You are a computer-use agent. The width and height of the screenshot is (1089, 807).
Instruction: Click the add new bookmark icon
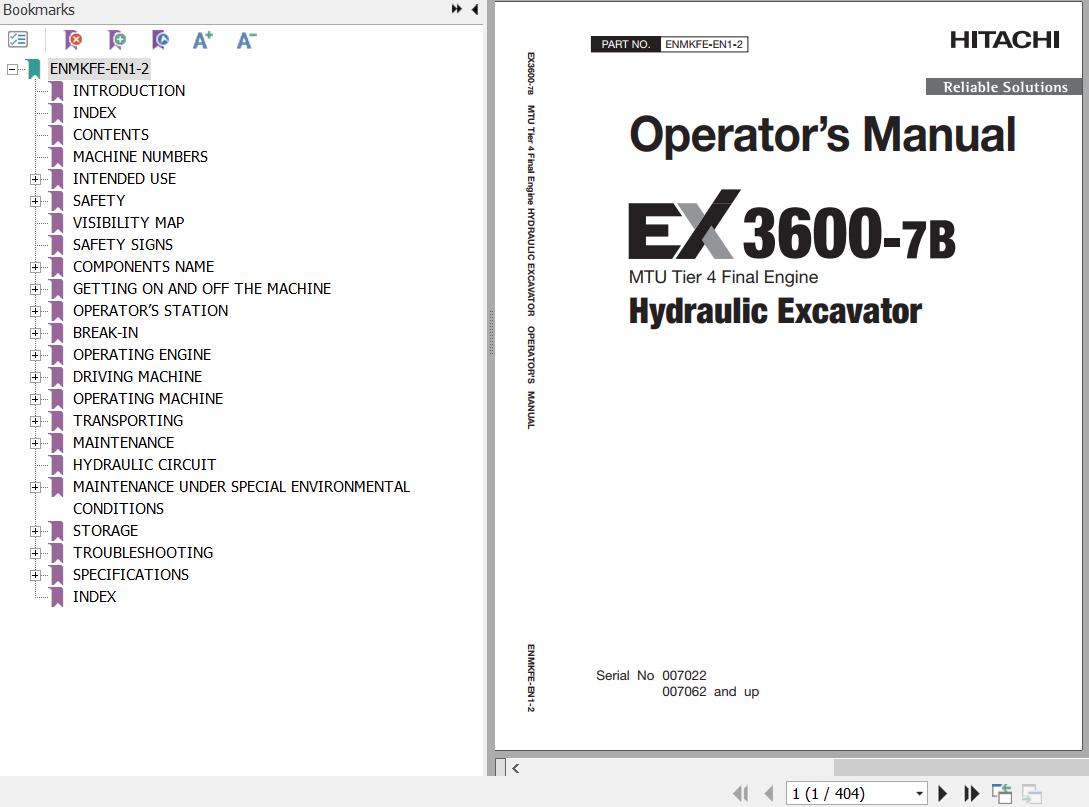point(117,40)
